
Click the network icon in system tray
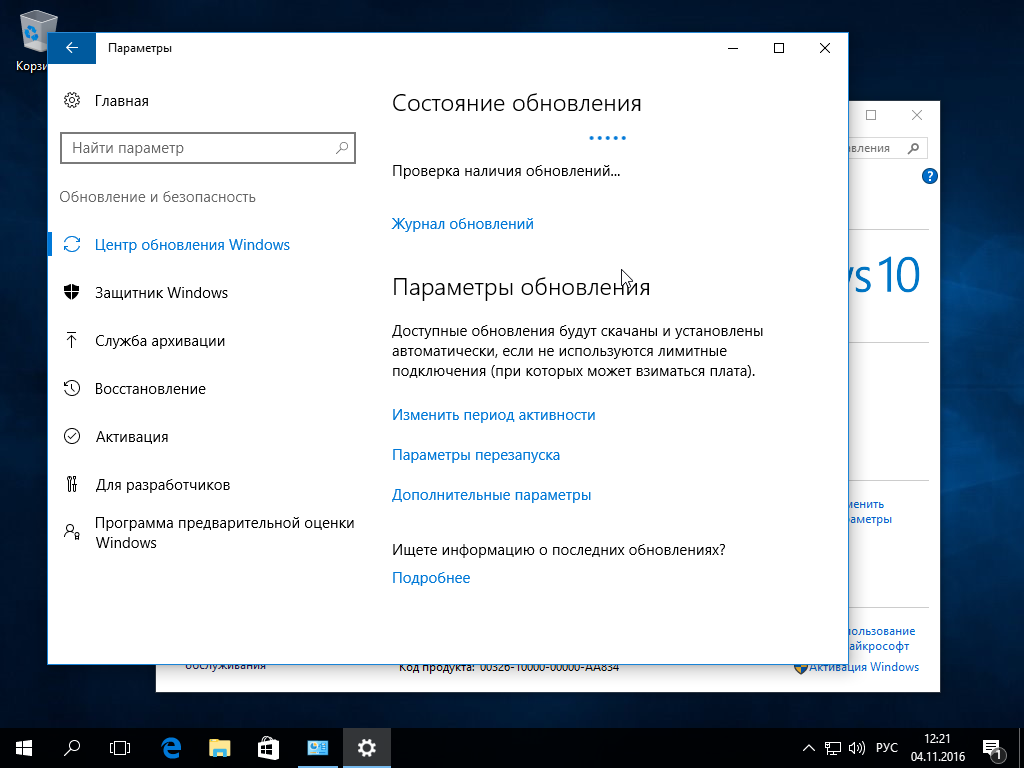832,748
